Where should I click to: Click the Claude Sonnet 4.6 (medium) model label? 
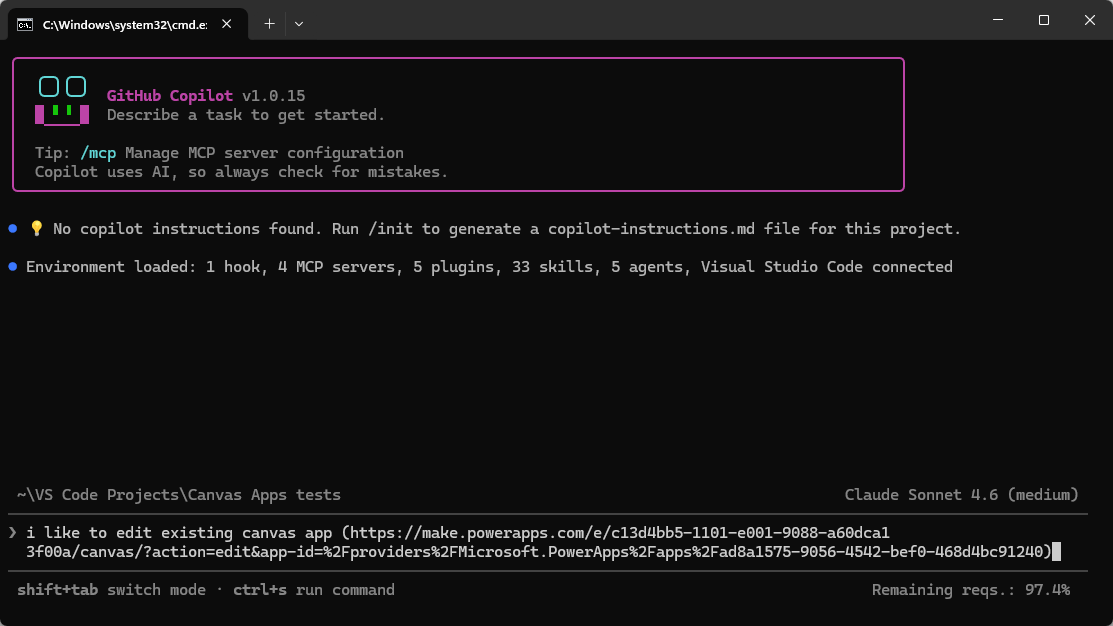coord(961,495)
